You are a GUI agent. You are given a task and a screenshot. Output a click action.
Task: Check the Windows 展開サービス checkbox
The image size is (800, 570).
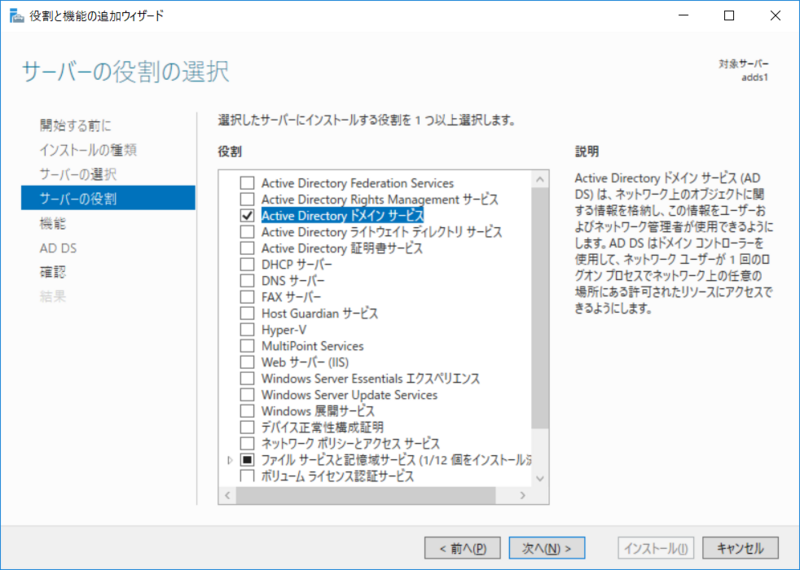[x=247, y=411]
